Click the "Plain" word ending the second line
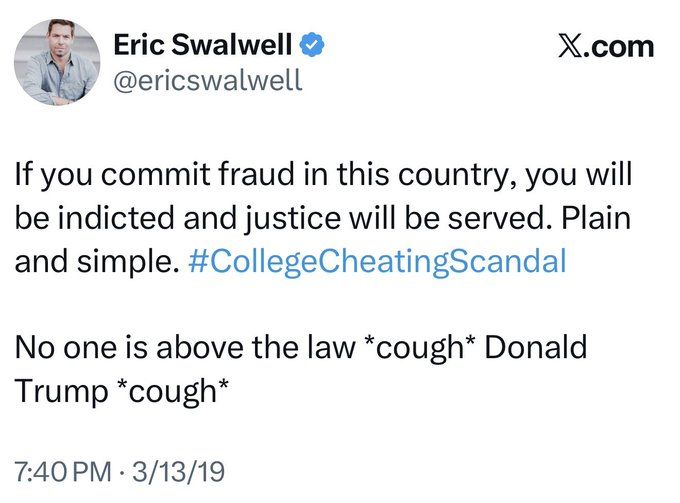Screen dimensions: 680x503 596,218
